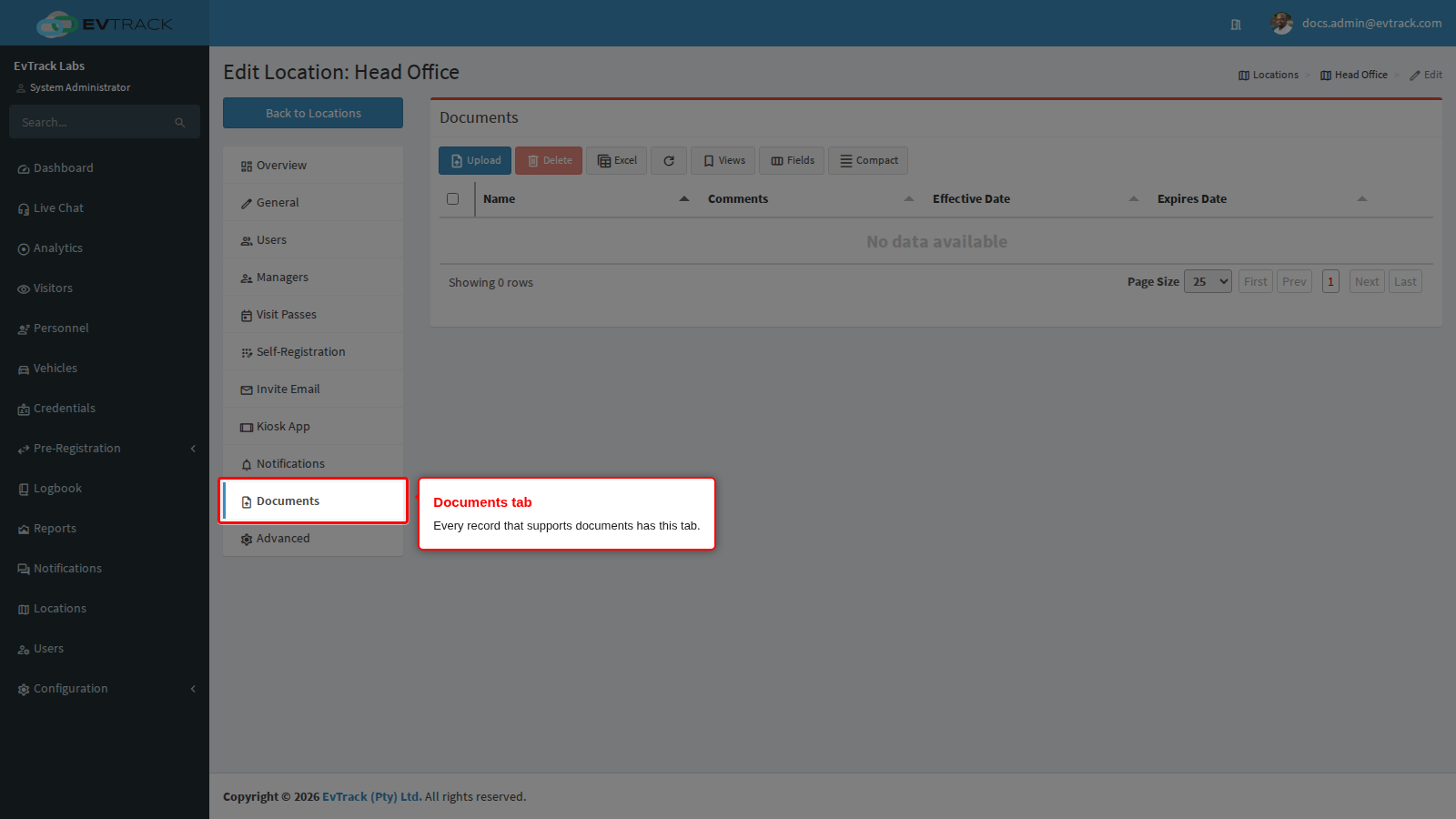
Task: Click the building icon in top header
Action: [x=1236, y=25]
